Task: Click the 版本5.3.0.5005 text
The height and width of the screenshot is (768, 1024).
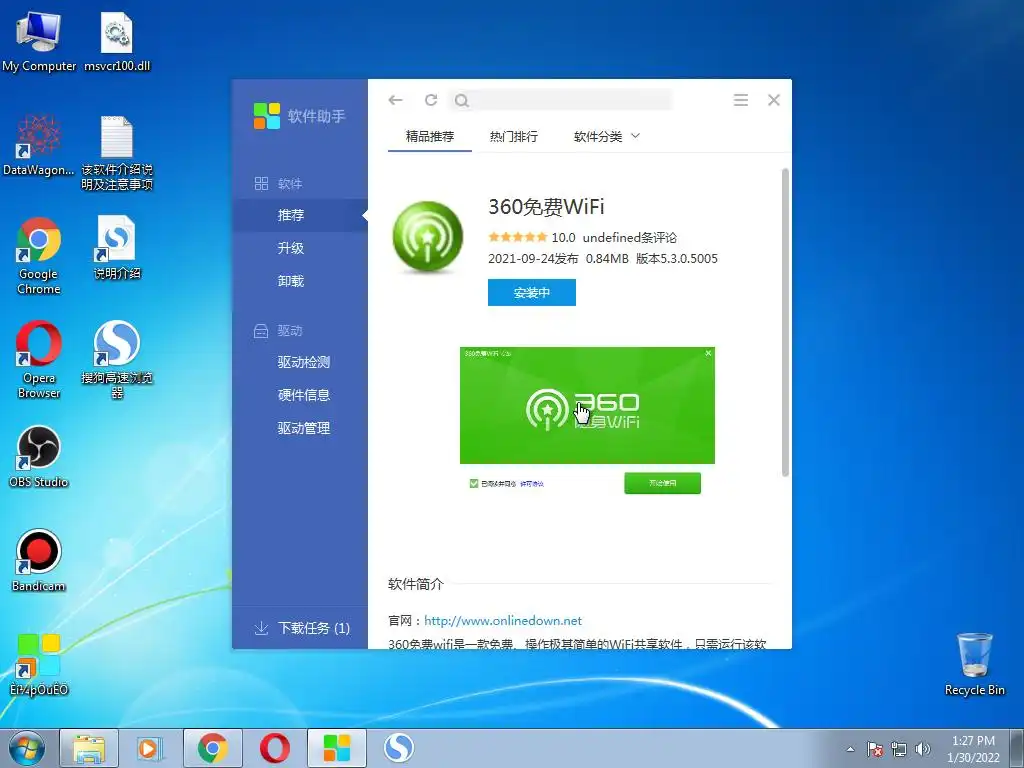Action: 677,259
